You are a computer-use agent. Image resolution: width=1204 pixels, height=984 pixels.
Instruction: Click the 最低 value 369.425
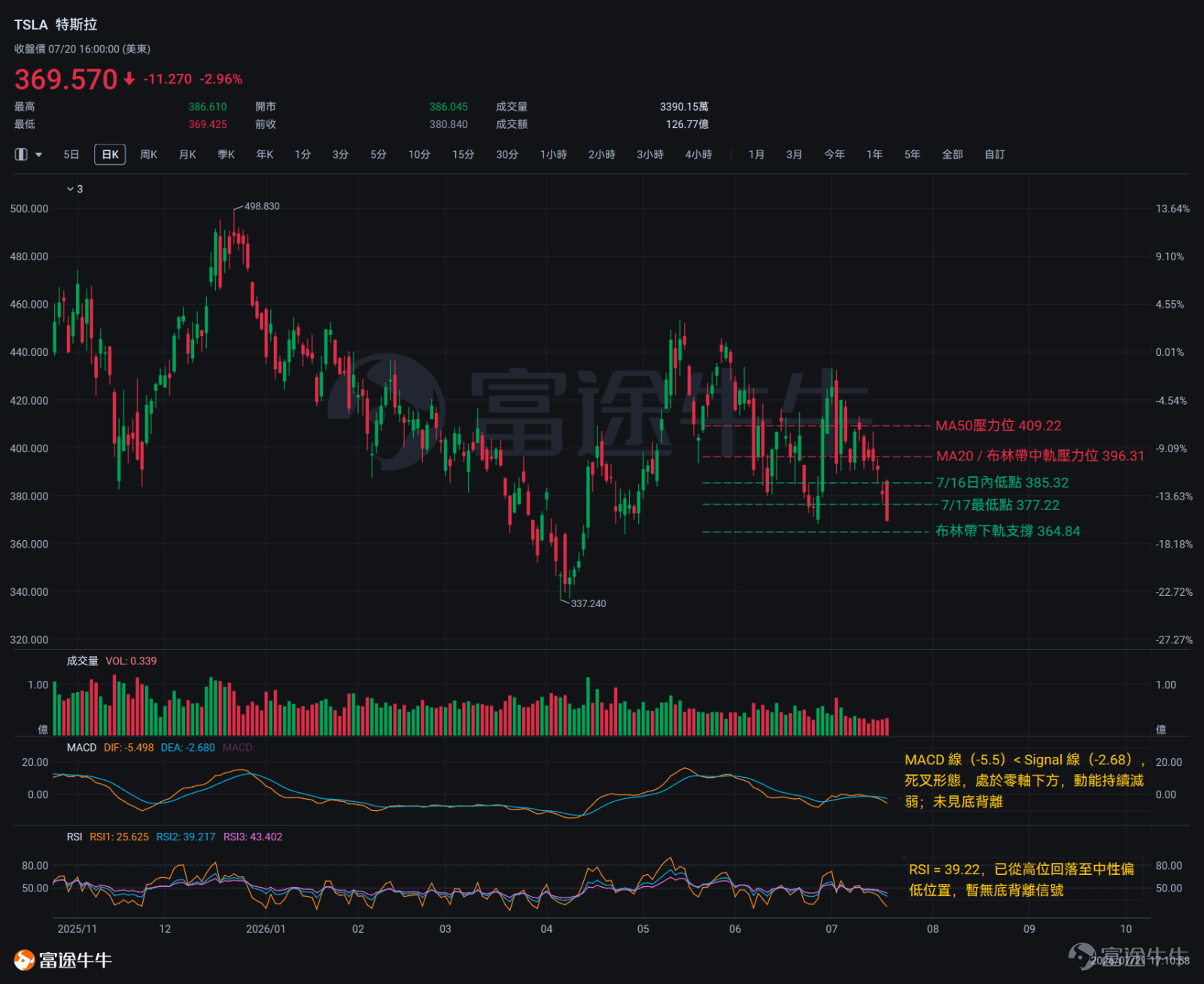coord(208,124)
